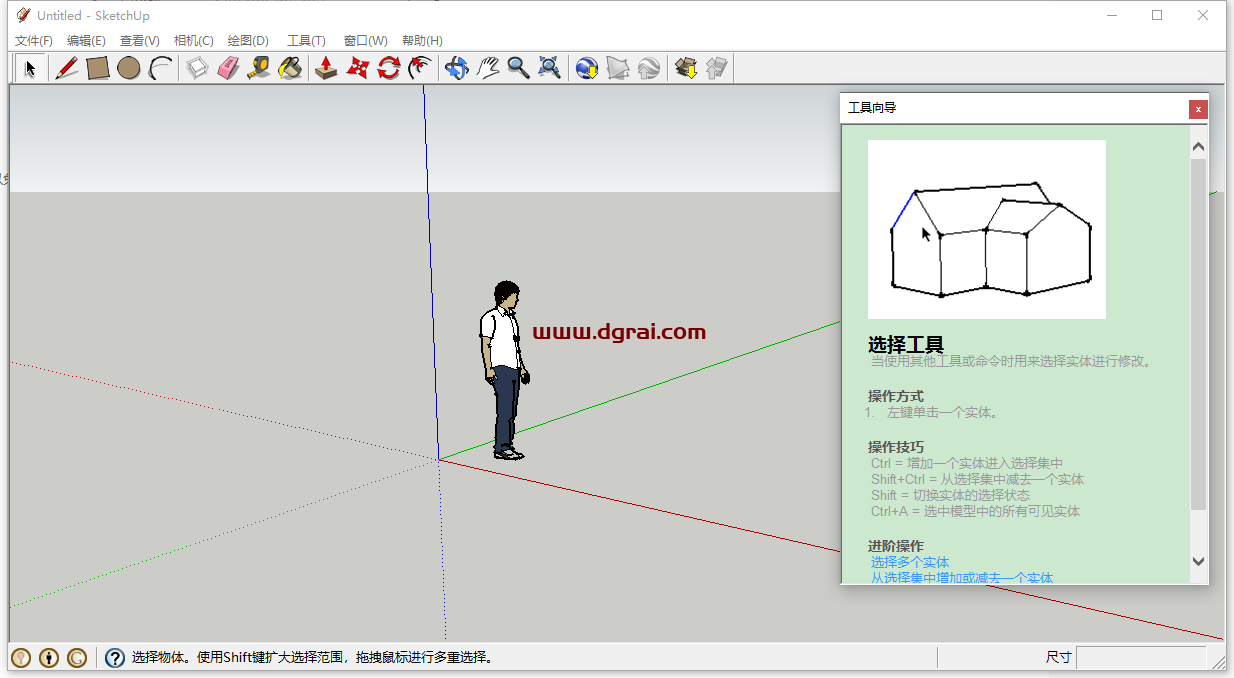The height and width of the screenshot is (678, 1234).
Task: Pick the Pan hand tool
Action: 488,67
